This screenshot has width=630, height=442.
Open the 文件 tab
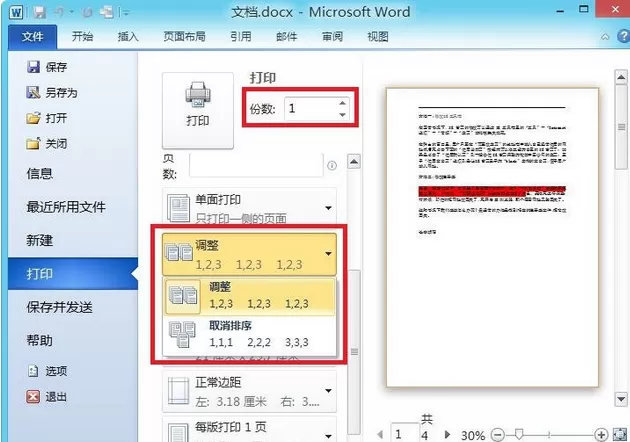(x=33, y=37)
